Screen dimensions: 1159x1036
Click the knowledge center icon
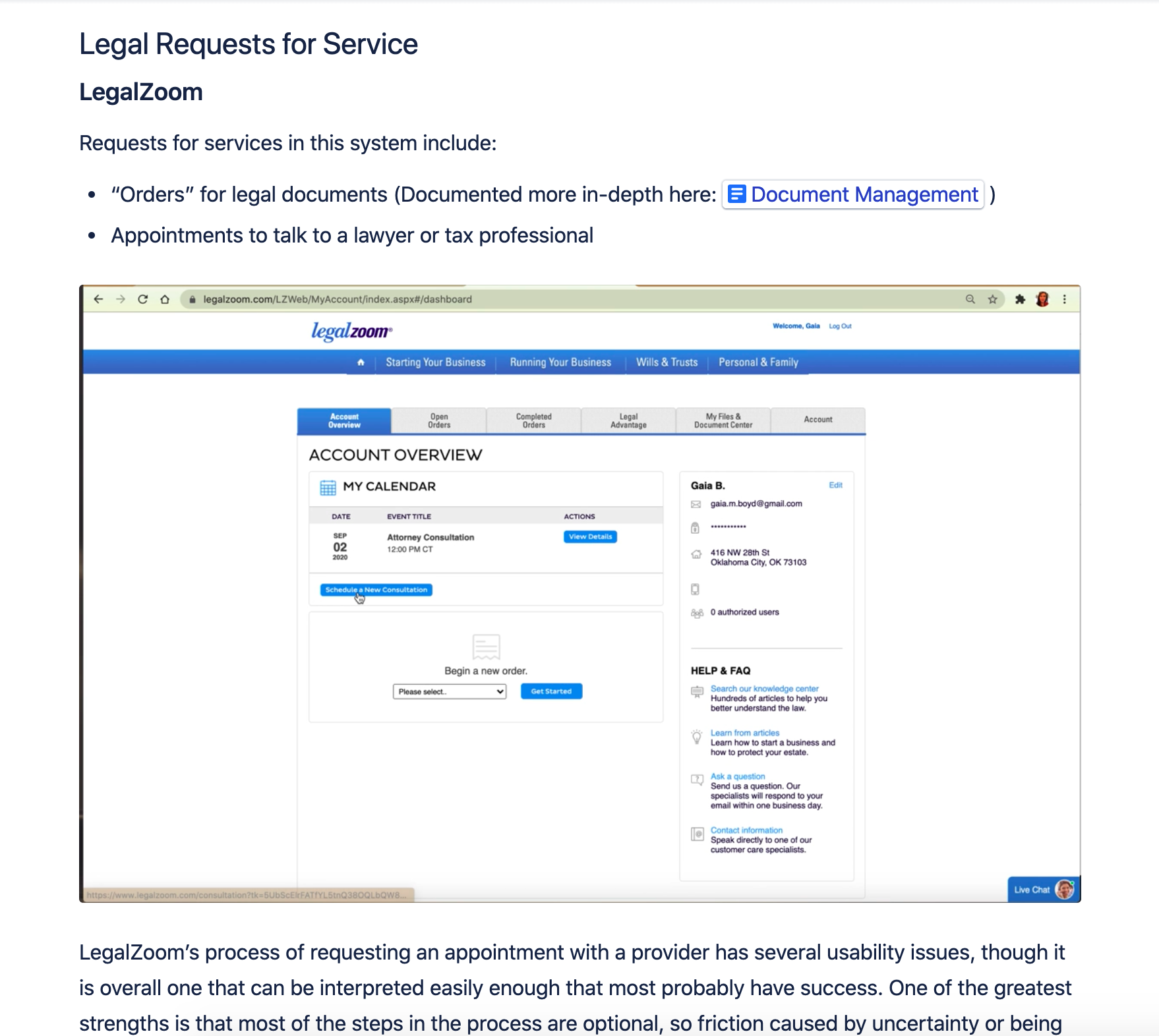click(x=697, y=691)
